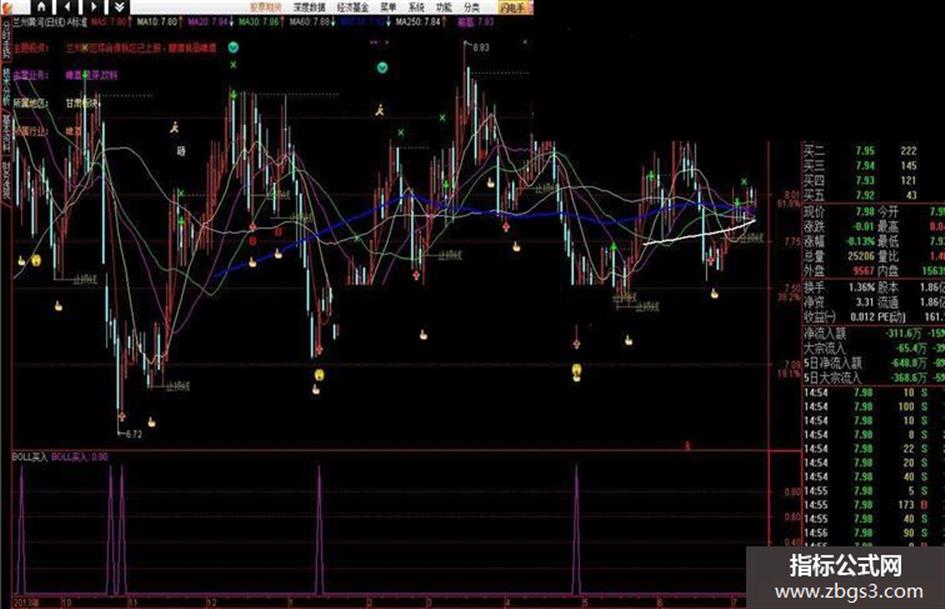Image resolution: width=945 pixels, height=609 pixels.
Task: Open the 系统 menu
Action: 416,7
